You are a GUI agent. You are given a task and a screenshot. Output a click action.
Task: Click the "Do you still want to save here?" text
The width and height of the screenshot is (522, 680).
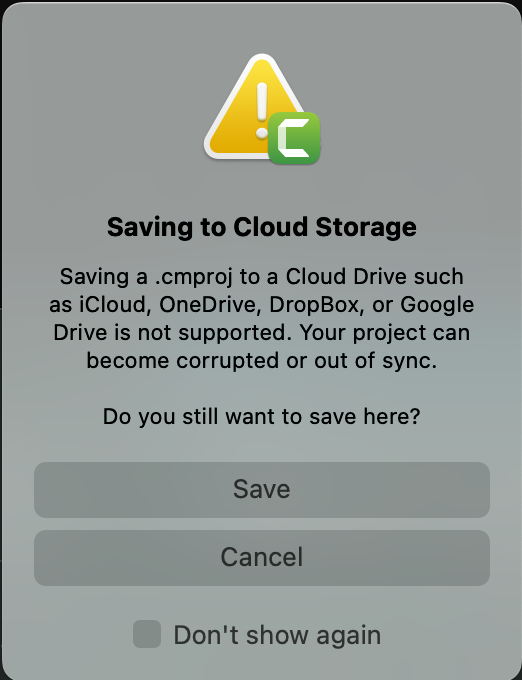point(261,417)
